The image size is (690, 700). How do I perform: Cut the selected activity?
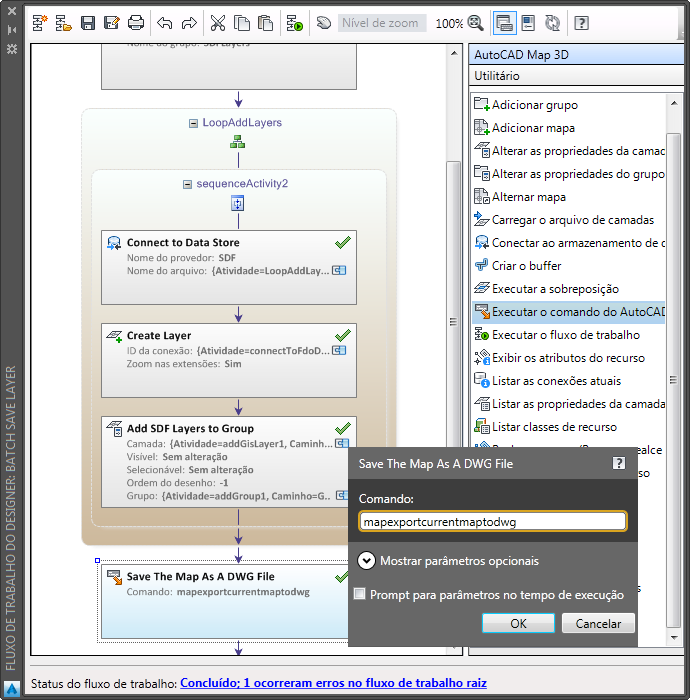218,23
